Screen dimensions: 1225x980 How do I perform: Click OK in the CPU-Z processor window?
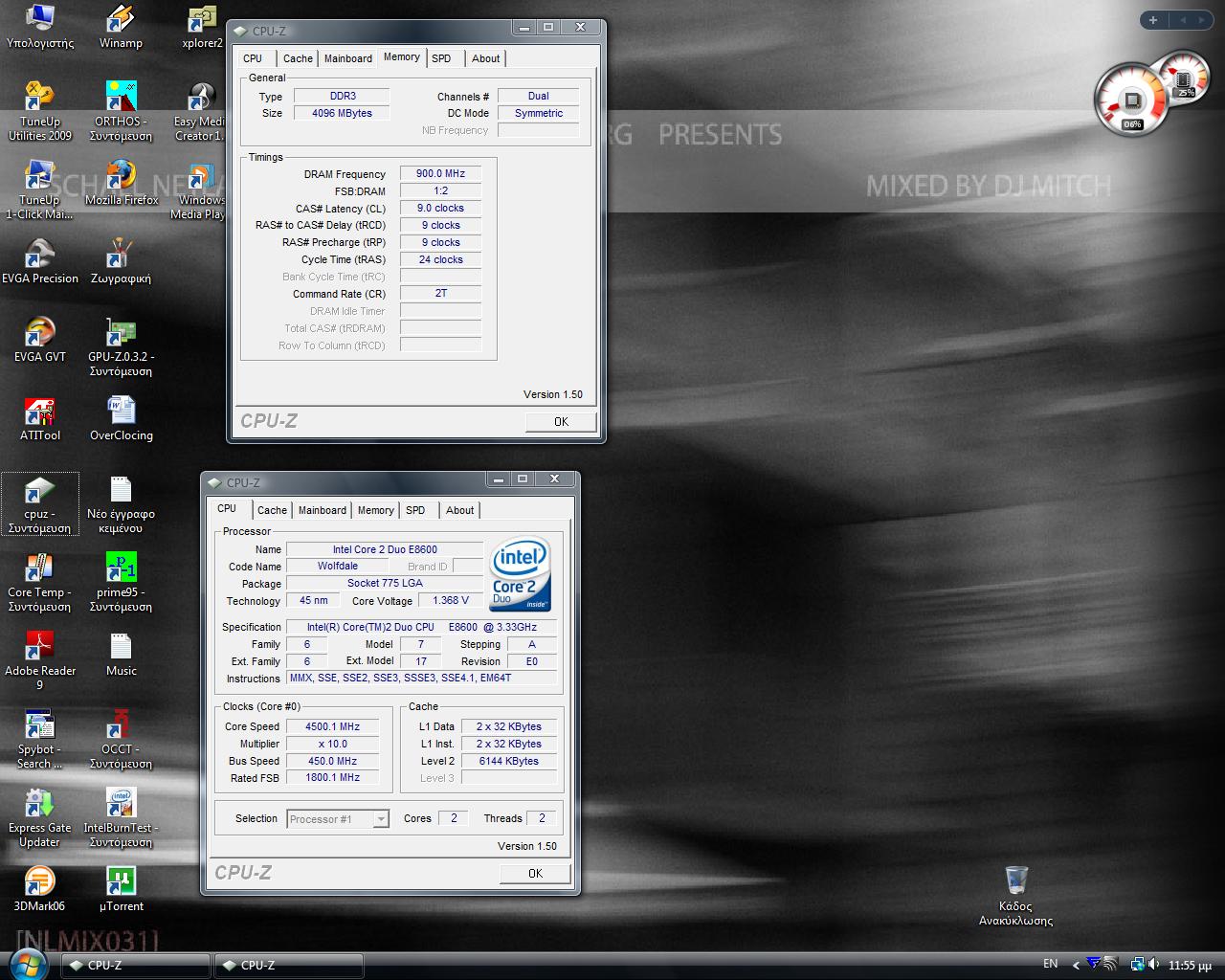(x=535, y=873)
